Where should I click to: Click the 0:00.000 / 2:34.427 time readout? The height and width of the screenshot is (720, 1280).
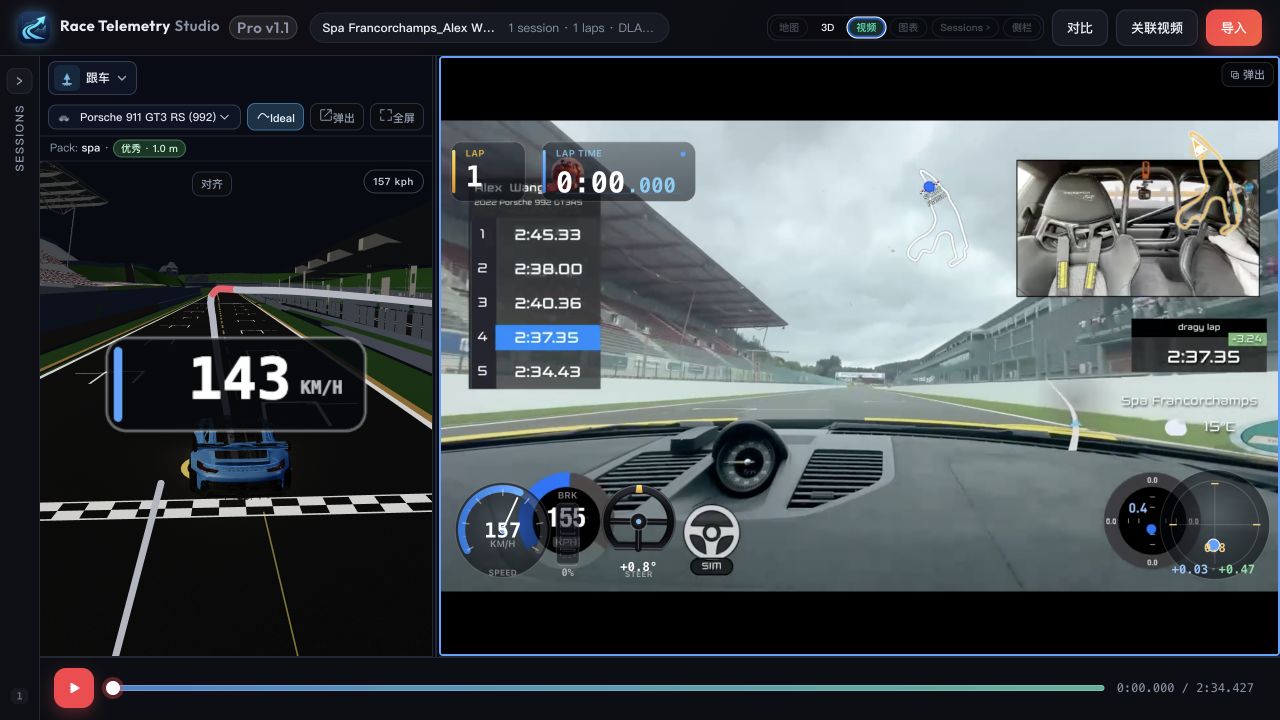click(x=1185, y=688)
